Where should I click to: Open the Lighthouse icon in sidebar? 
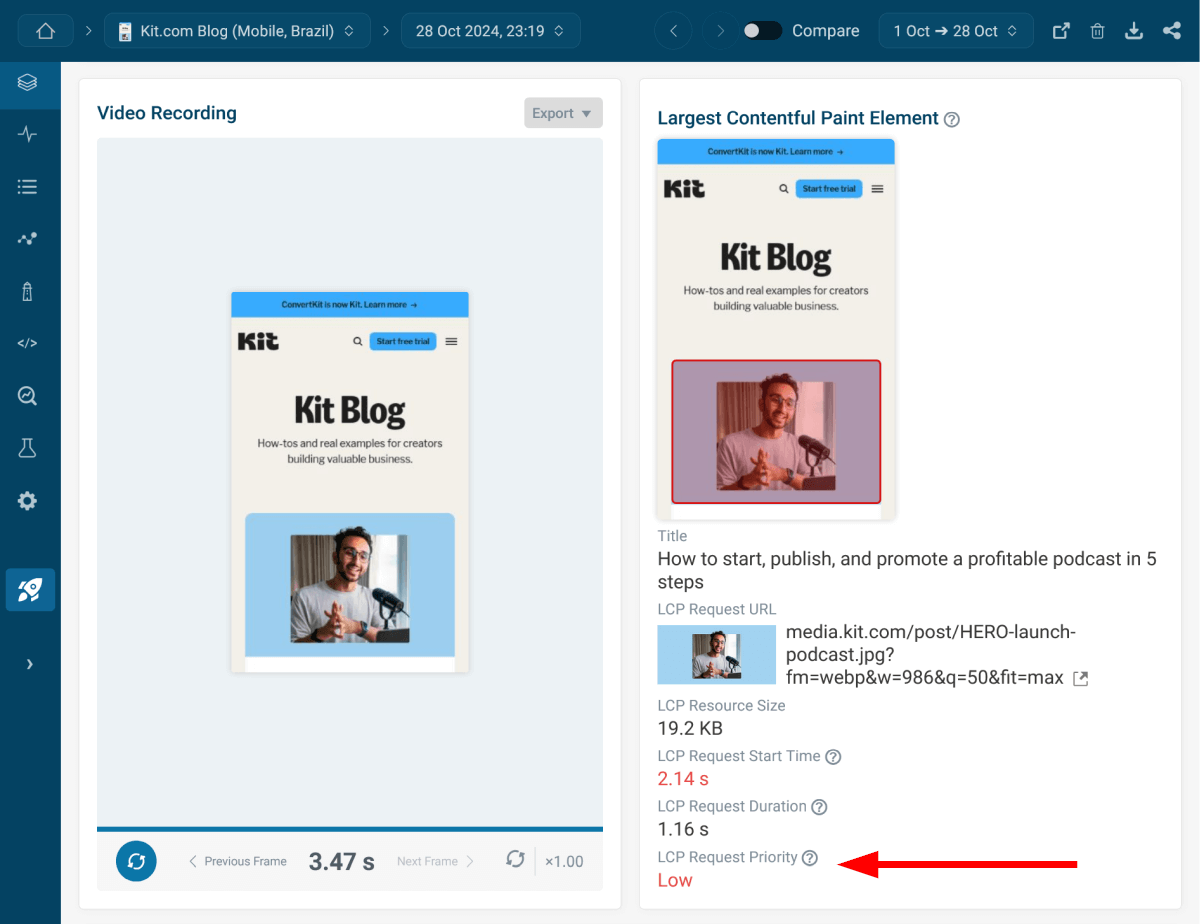tap(27, 291)
